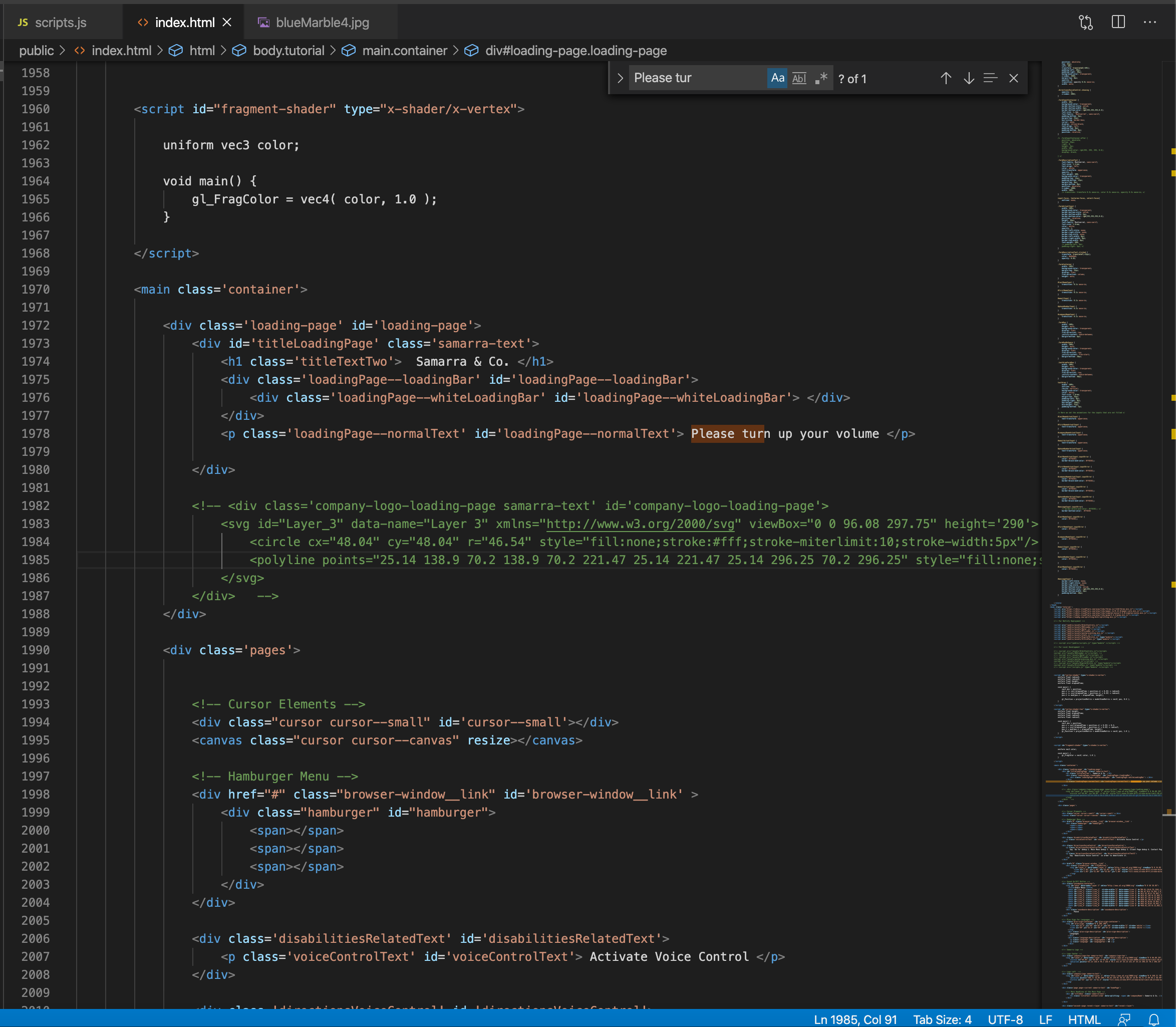Open main.container breadcrumb dropdown
This screenshot has height=1027, width=1176.
[404, 51]
